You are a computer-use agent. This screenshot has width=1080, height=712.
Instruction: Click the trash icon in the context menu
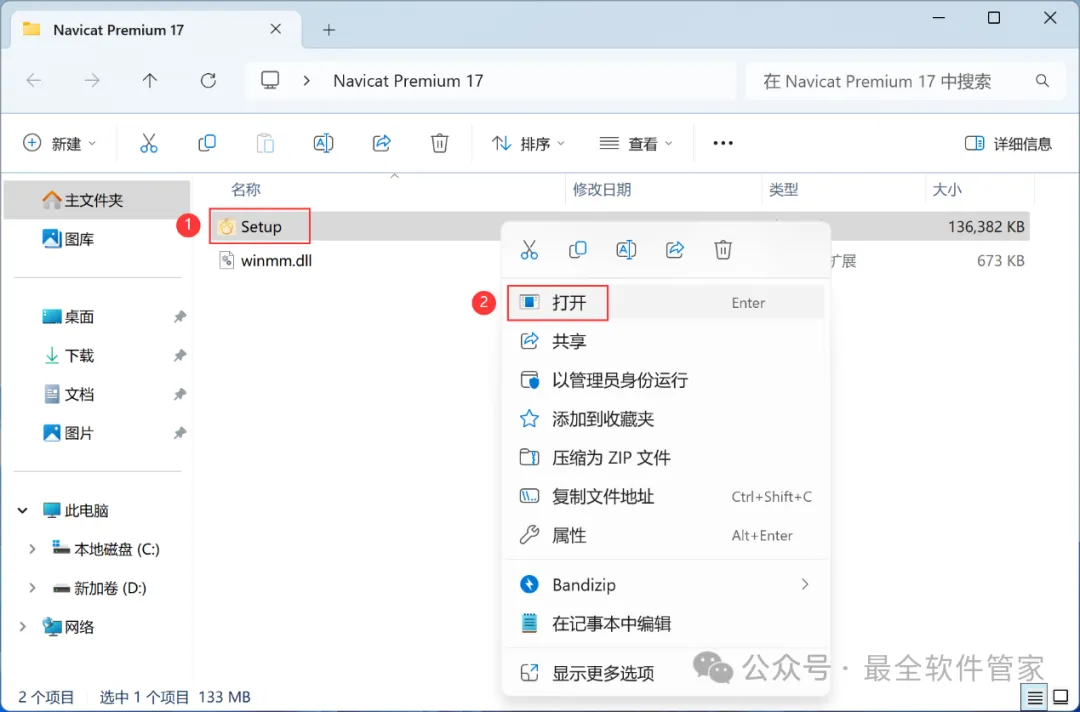click(x=723, y=249)
